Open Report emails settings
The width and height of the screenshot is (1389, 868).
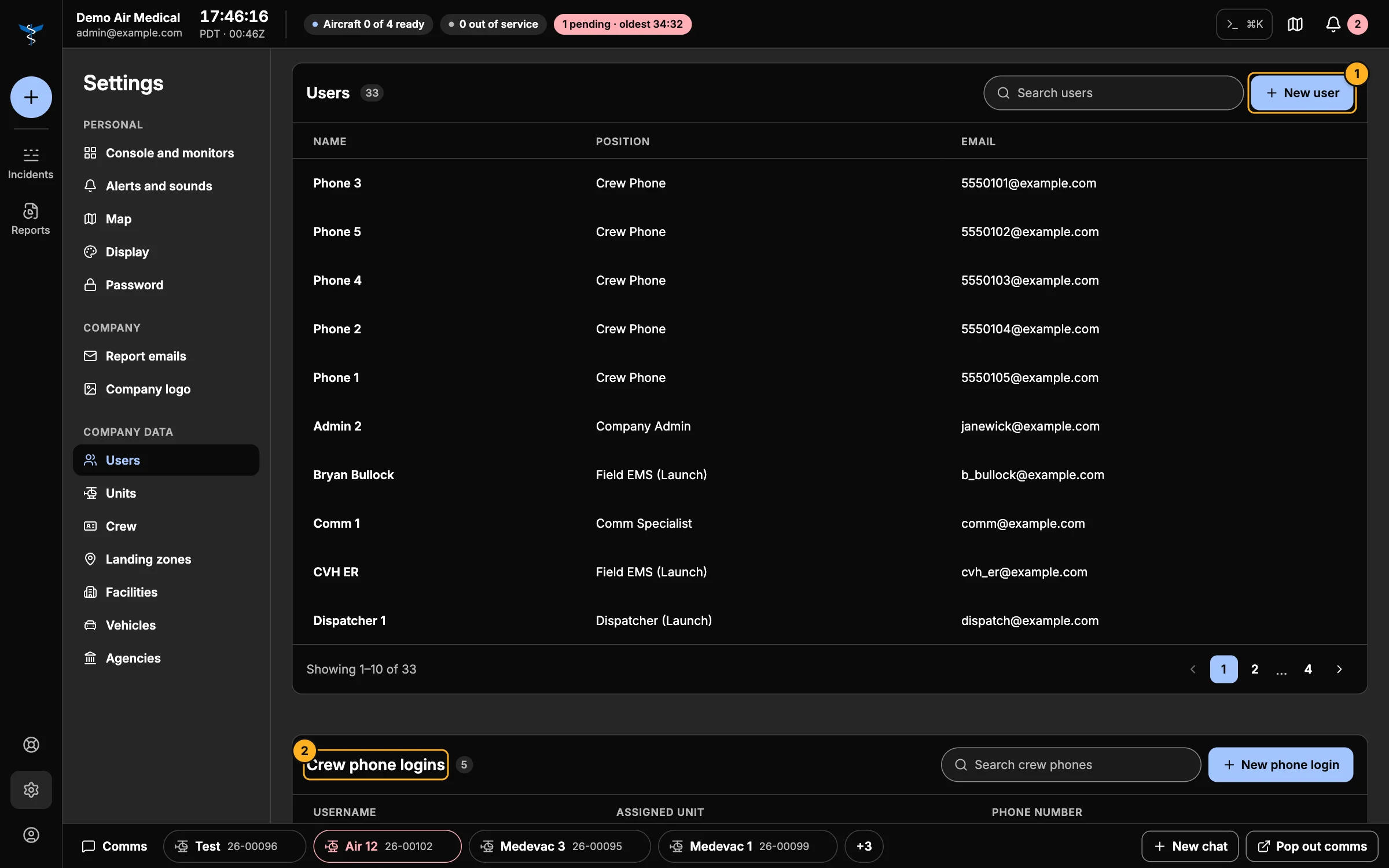point(166,356)
